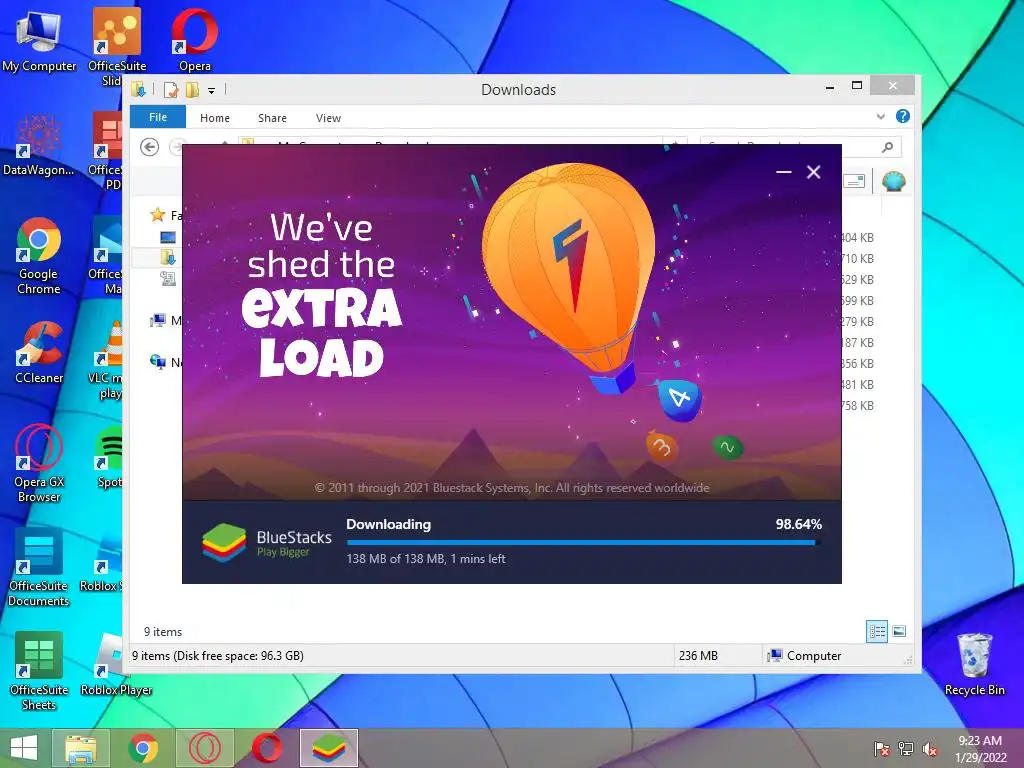
Task: Click the Downloads folder title bar icon
Action: coord(138,89)
